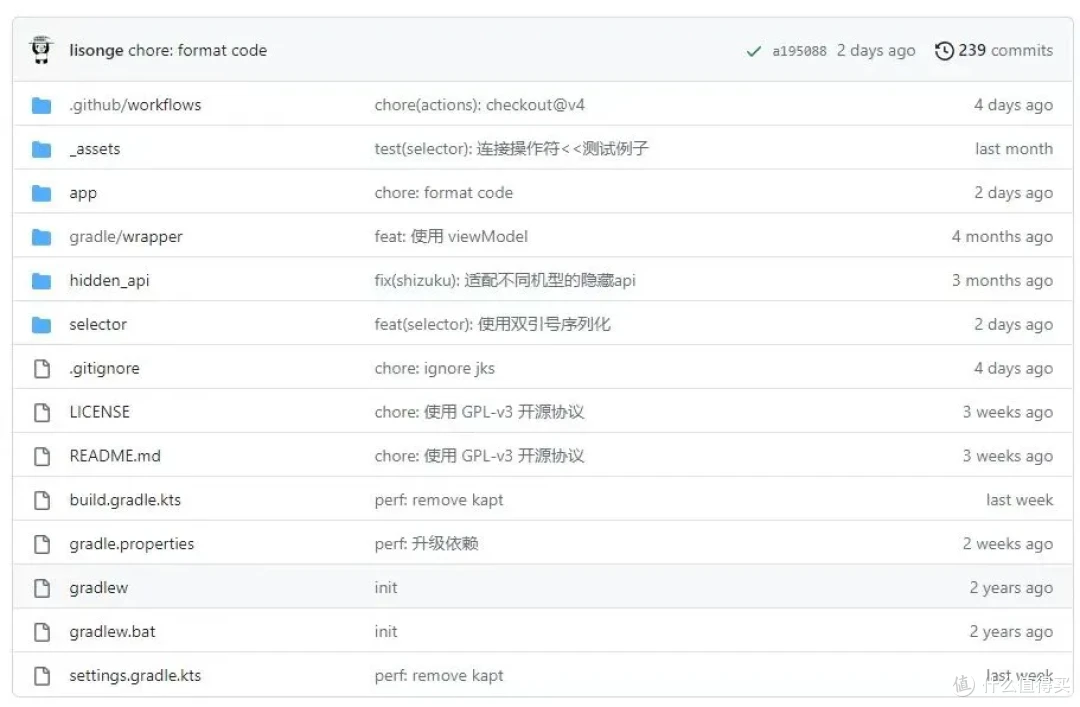The image size is (1080, 707).
Task: Click the gradle.properties file icon
Action: 42,544
